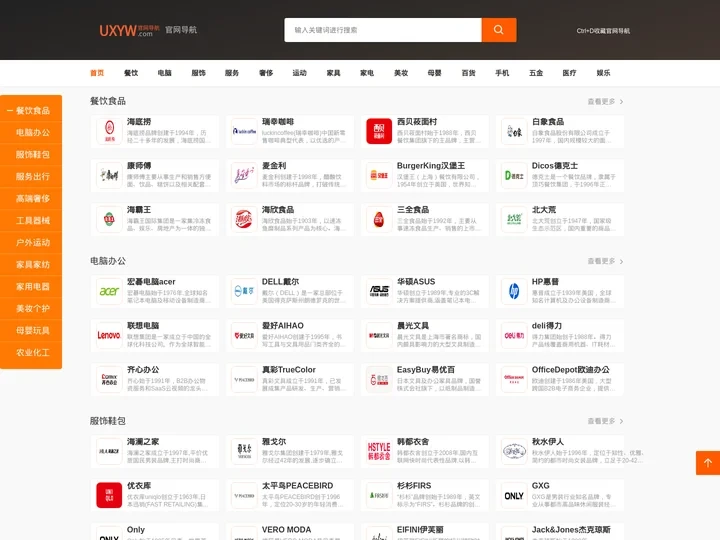
Task: Open the GXG card's ONLY logo
Action: (514, 495)
